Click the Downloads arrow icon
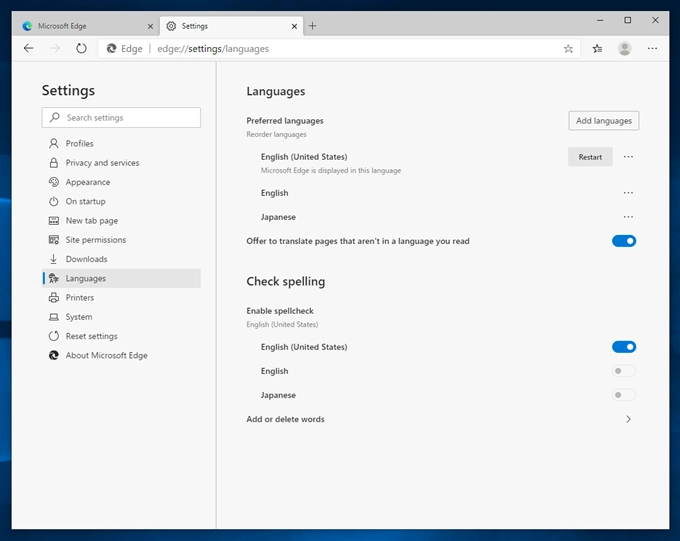This screenshot has width=680, height=541. [53, 259]
